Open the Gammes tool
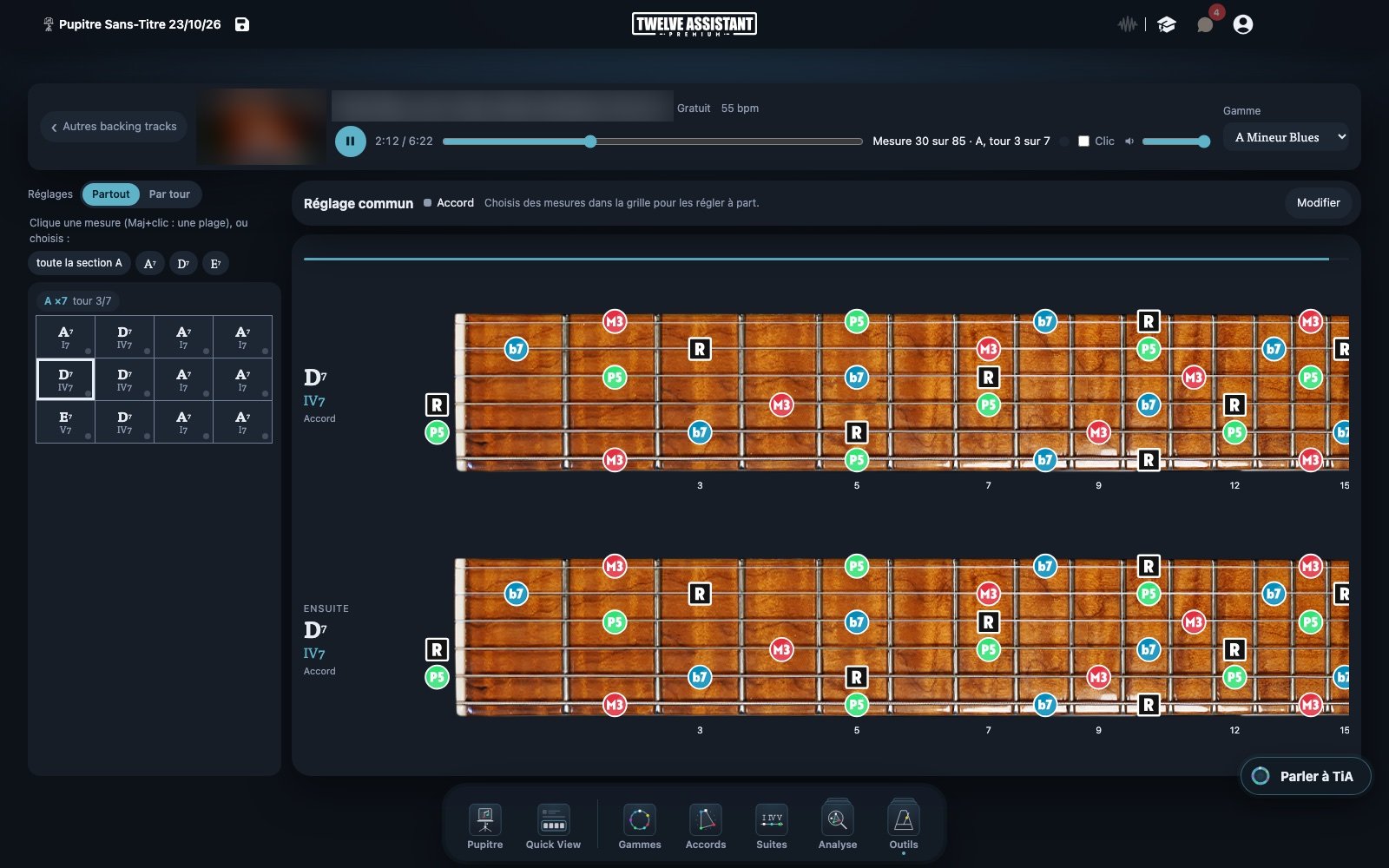This screenshot has height=868, width=1389. (640, 826)
